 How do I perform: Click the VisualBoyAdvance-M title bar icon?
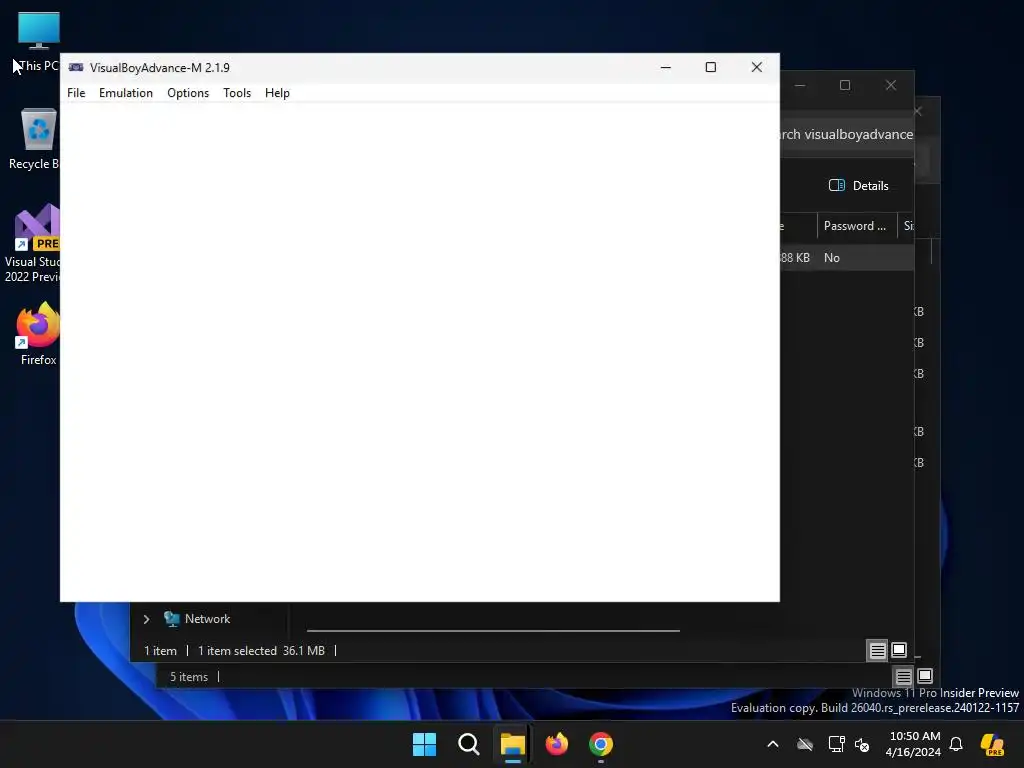[76, 67]
